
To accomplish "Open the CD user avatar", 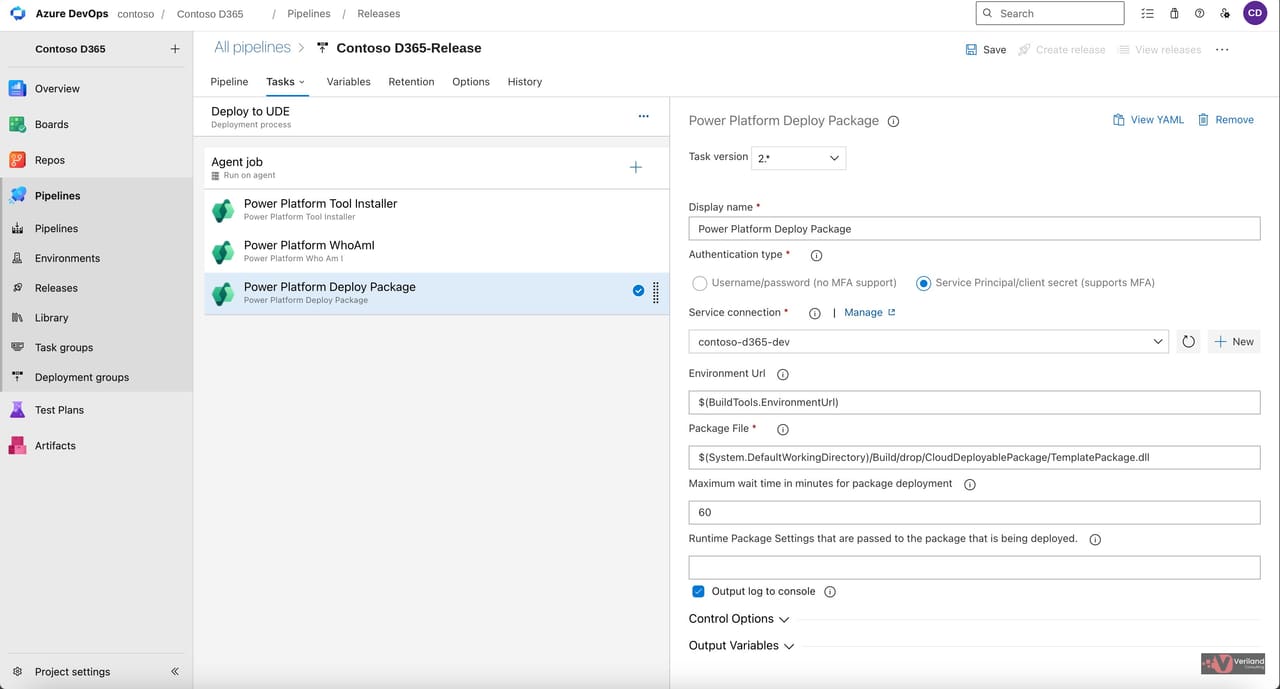I will pyautogui.click(x=1255, y=13).
